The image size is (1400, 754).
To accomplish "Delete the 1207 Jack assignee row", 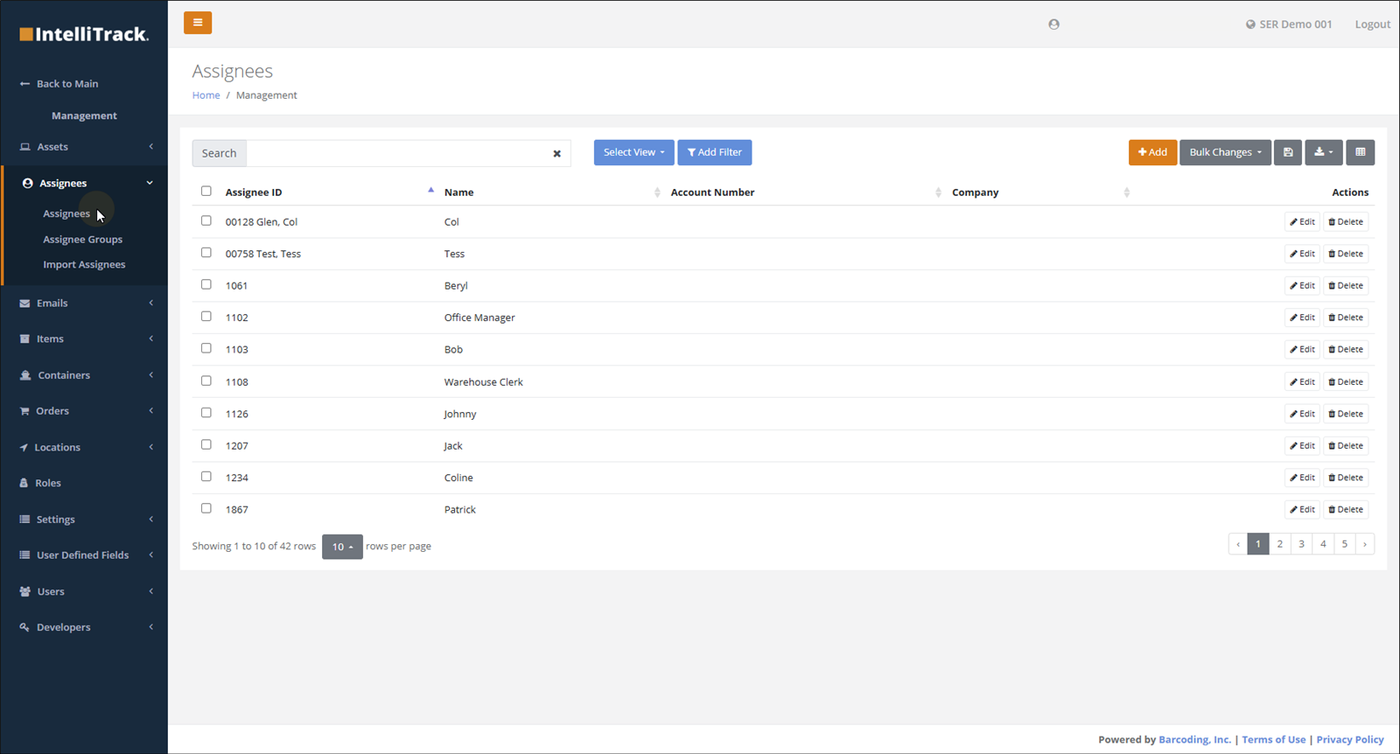I will pyautogui.click(x=1346, y=446).
